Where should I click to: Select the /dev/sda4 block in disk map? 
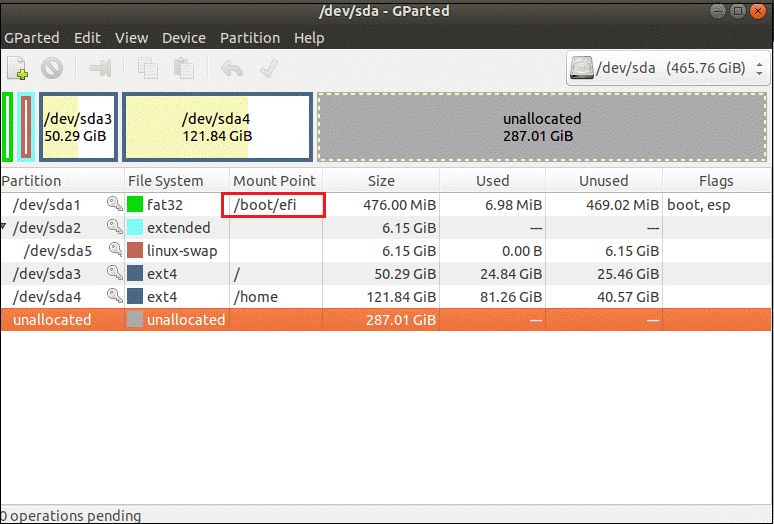217,127
